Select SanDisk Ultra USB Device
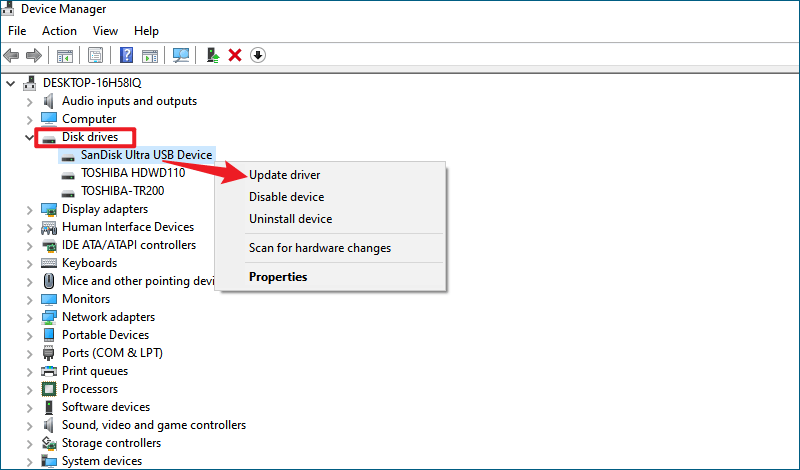The image size is (800, 470). (x=146, y=155)
